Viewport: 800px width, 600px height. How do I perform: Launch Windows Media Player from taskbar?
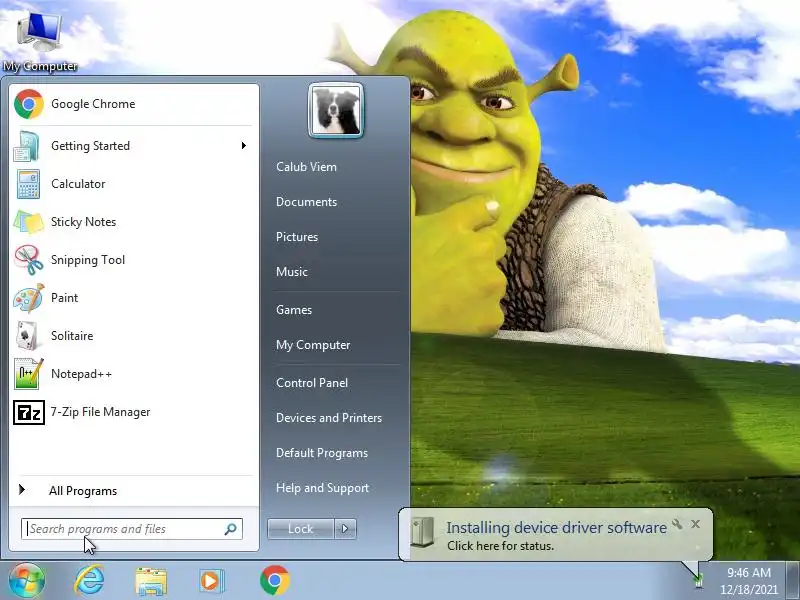(x=210, y=581)
